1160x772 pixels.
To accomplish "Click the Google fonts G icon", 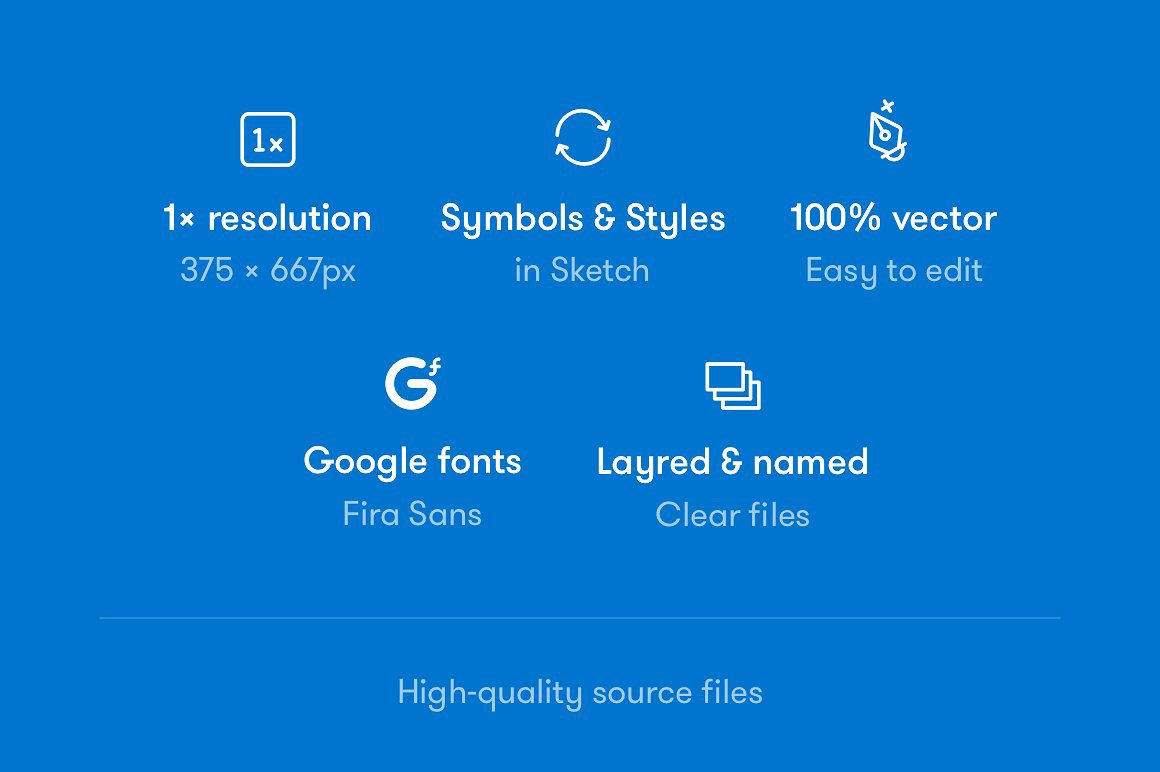I will (413, 383).
